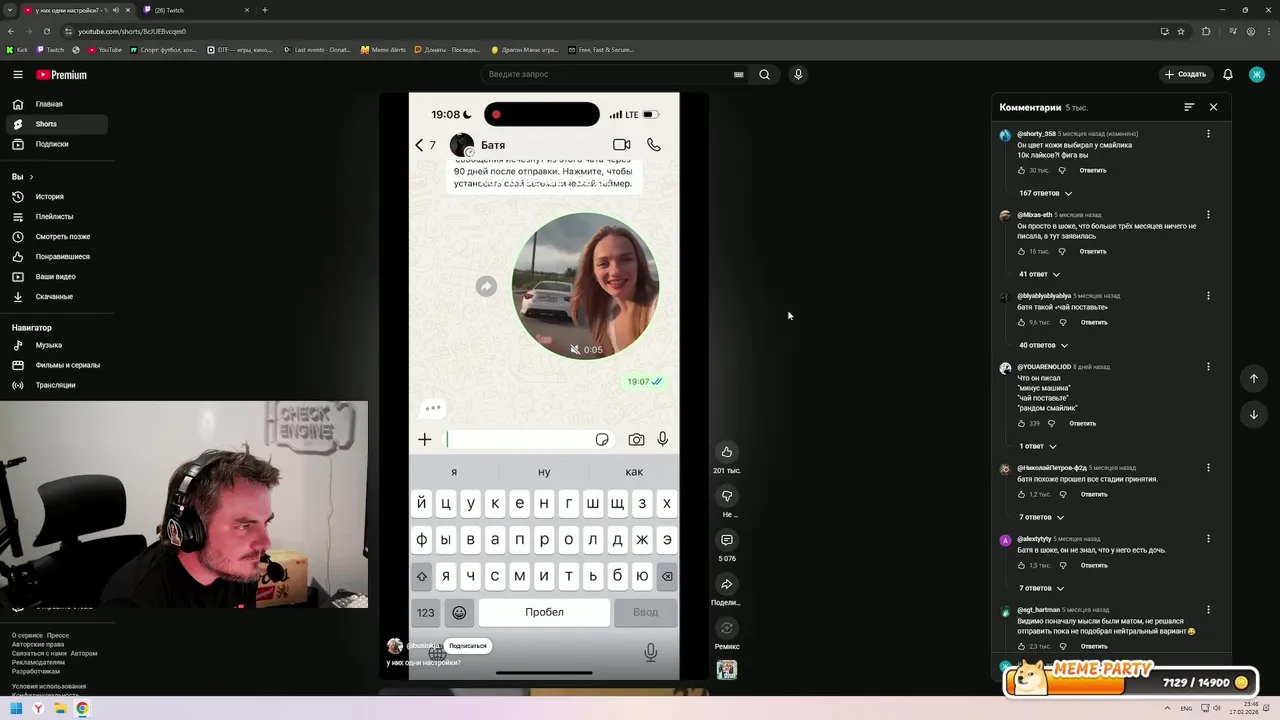Screen dimensions: 1280x720
Task: Click the search magnifier button
Action: coord(765,74)
